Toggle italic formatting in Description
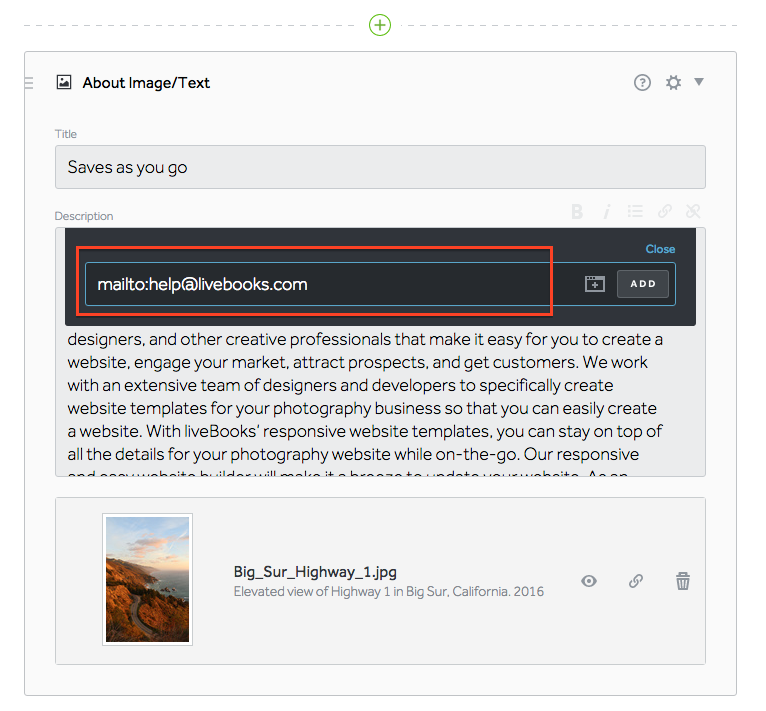Image resolution: width=766 pixels, height=711 pixels. pyautogui.click(x=606, y=211)
